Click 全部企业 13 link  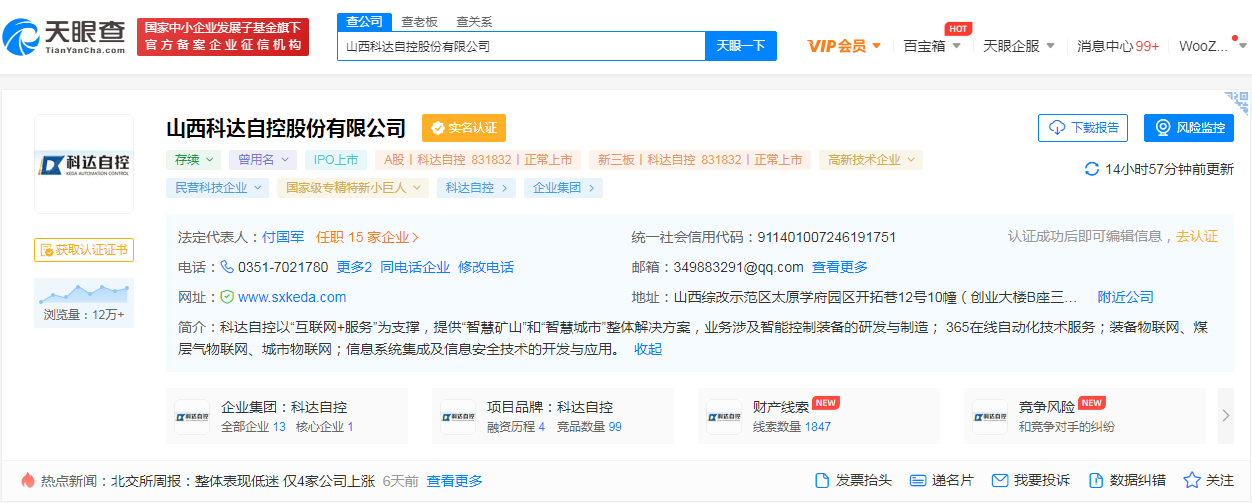tap(253, 426)
